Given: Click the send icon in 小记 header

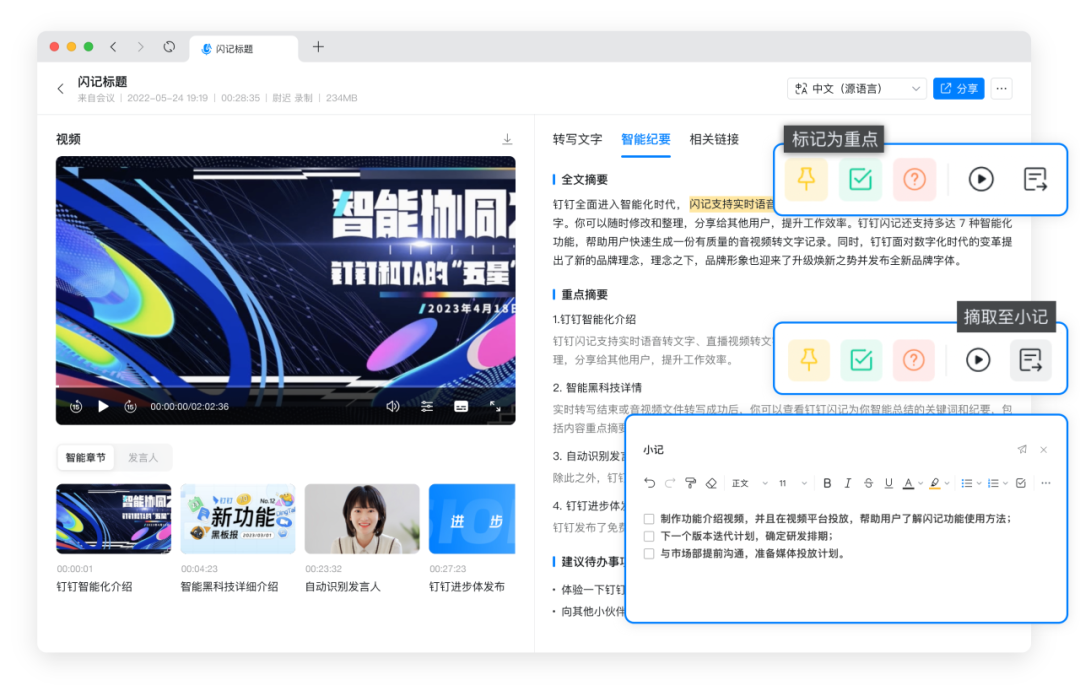Looking at the screenshot, I should (x=1022, y=450).
